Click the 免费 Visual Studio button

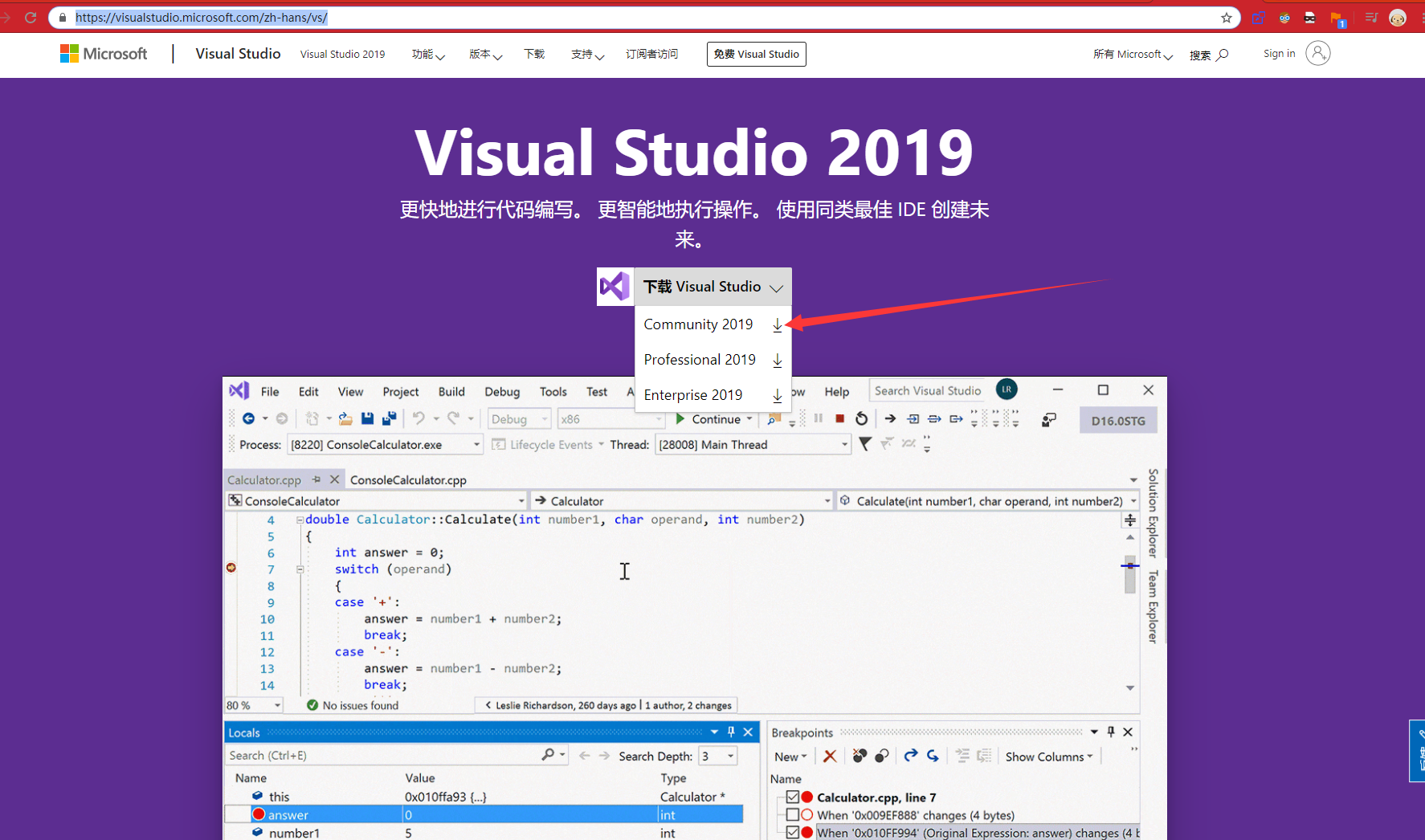point(757,54)
